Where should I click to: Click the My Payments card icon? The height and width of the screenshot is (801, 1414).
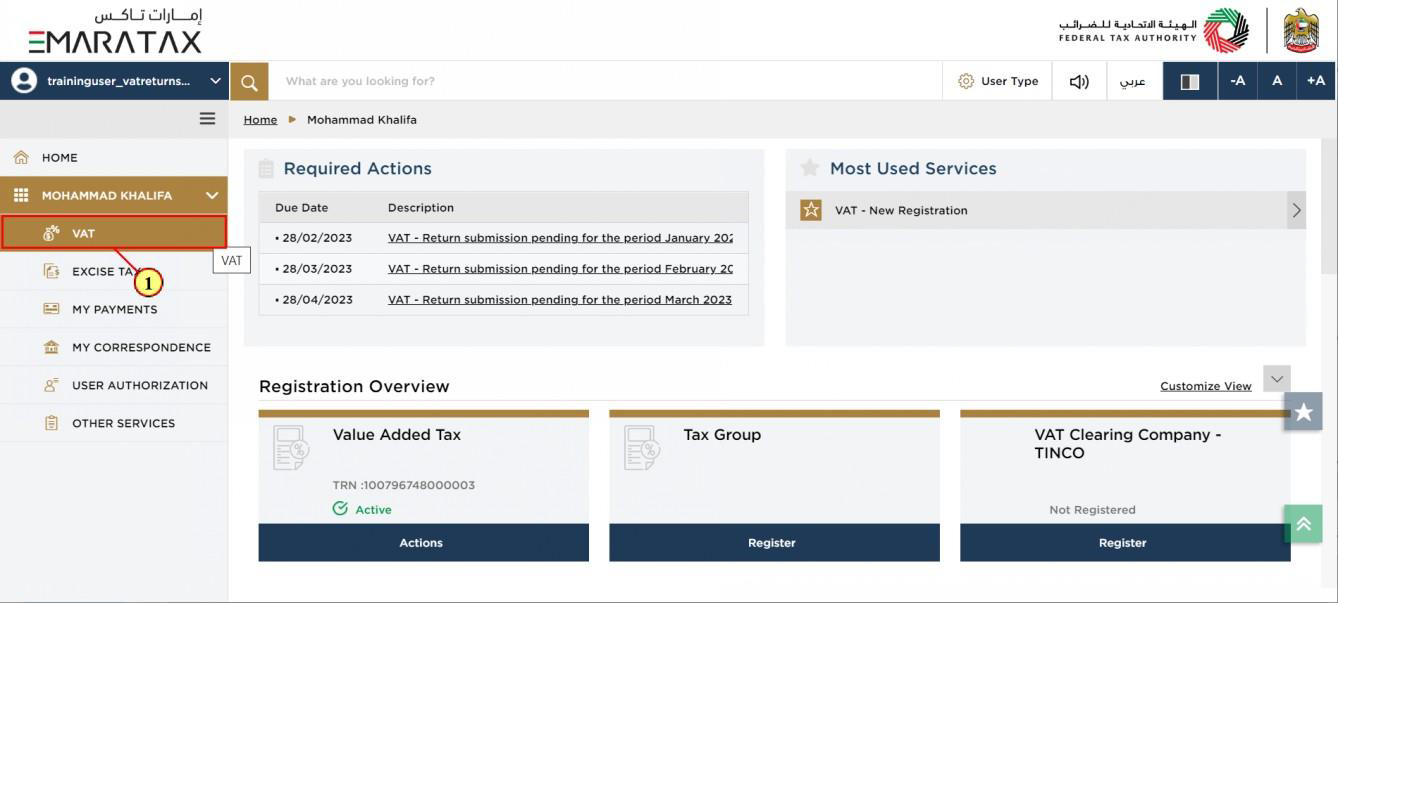[51, 309]
